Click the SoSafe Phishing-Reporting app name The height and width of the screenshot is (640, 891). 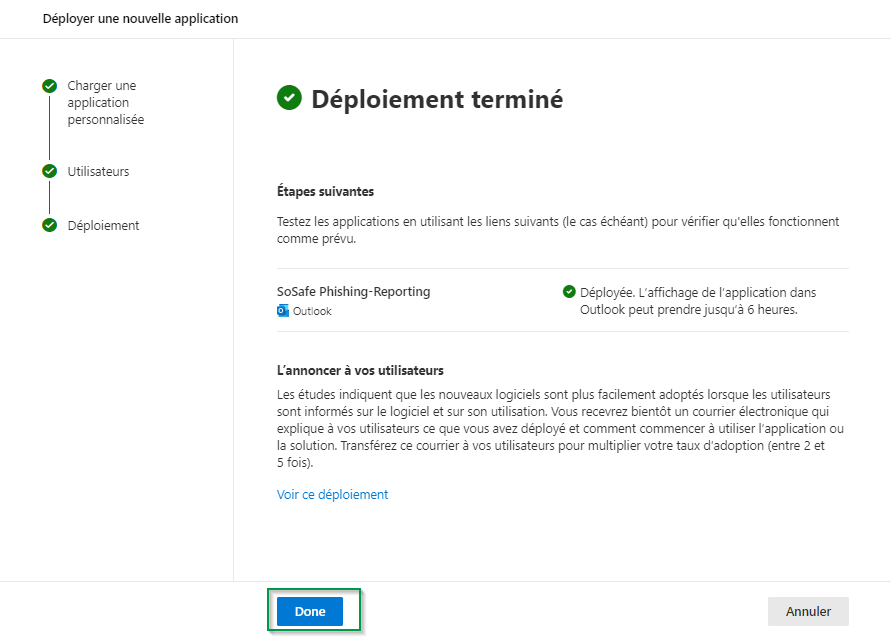[x=353, y=292]
